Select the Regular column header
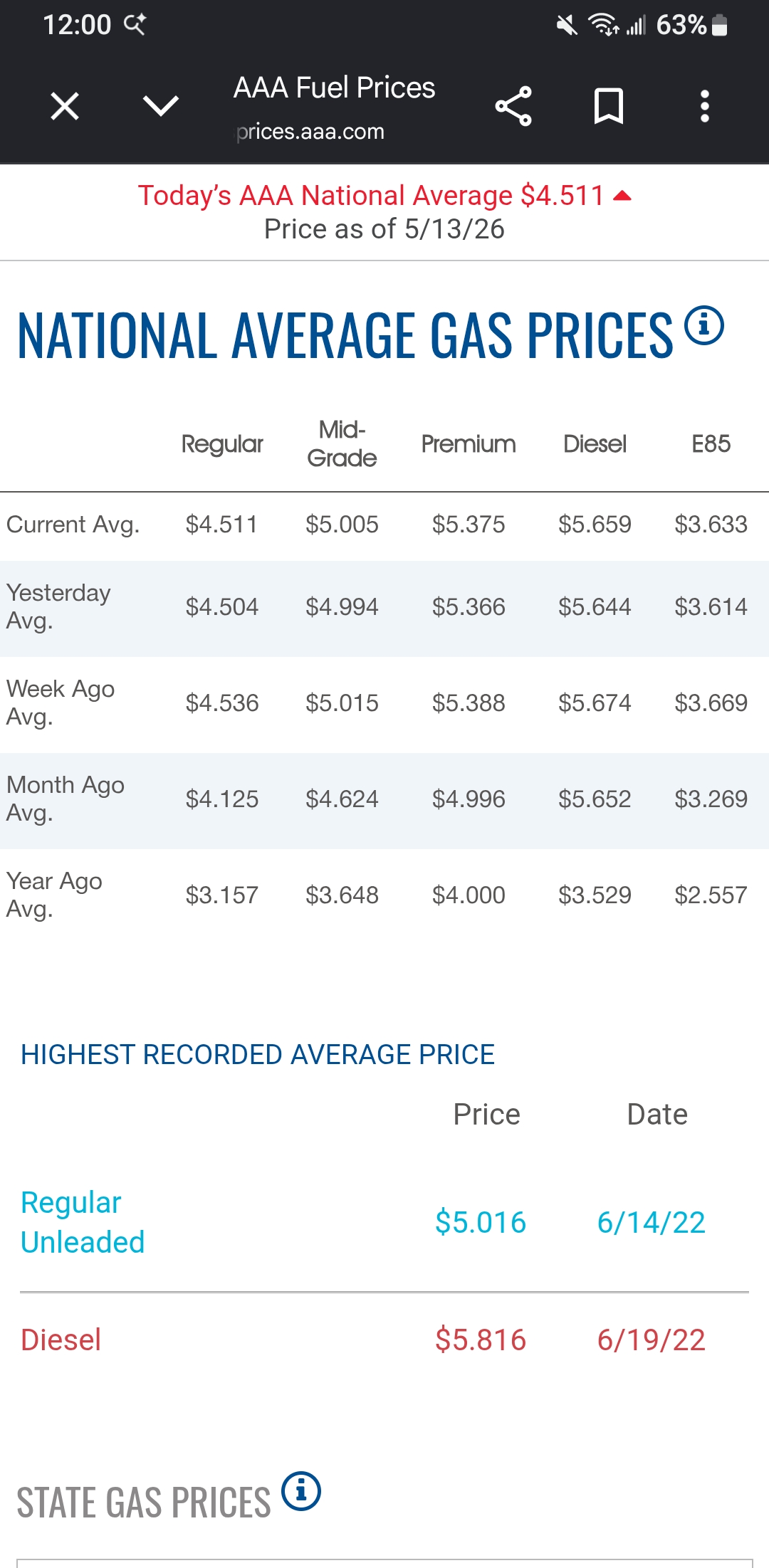Viewport: 769px width, 1568px height. pyautogui.click(x=222, y=444)
